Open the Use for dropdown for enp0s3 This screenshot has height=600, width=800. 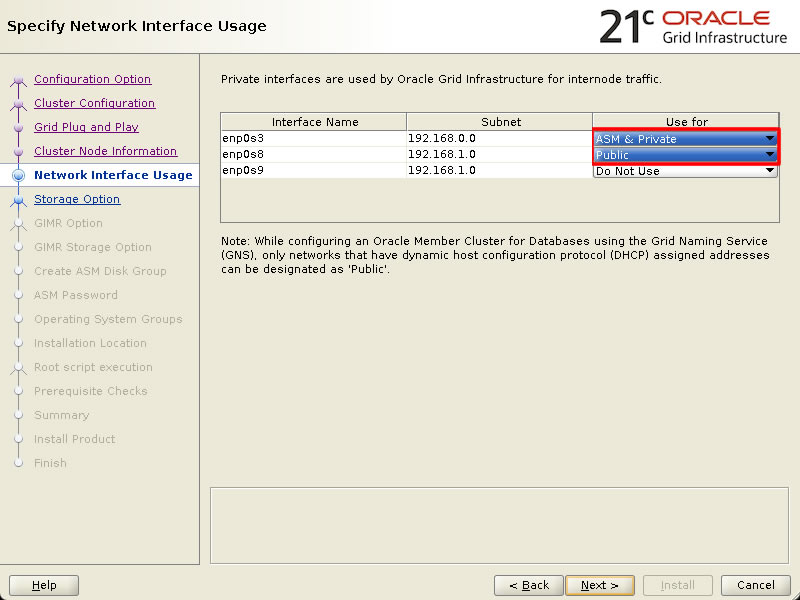(x=685, y=139)
